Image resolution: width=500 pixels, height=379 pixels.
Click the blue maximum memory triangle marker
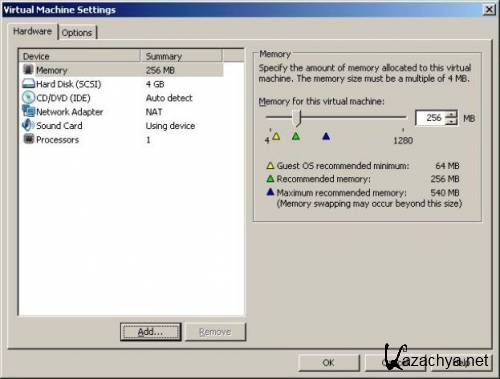click(326, 136)
